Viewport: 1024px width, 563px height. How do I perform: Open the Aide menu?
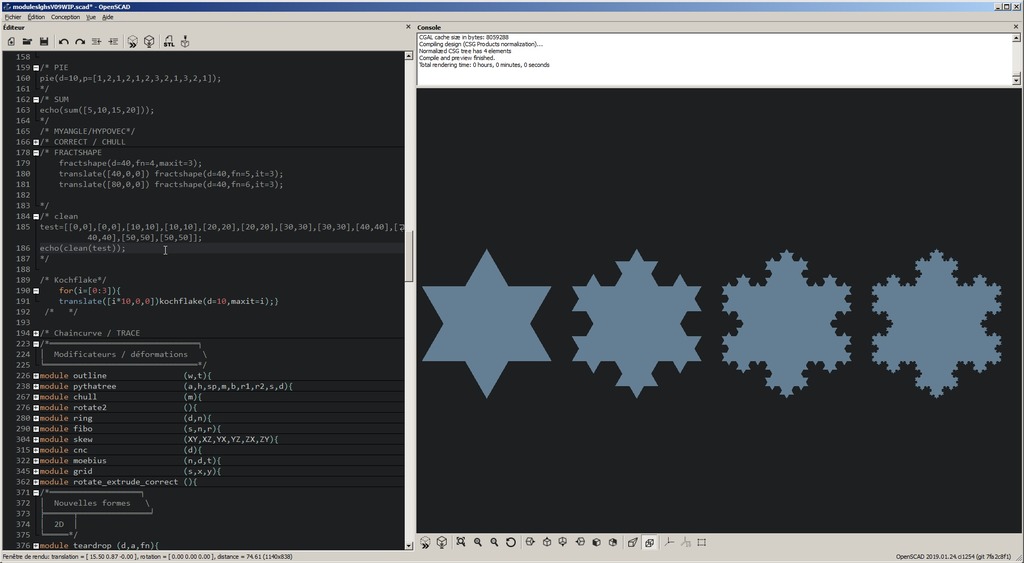pyautogui.click(x=107, y=17)
